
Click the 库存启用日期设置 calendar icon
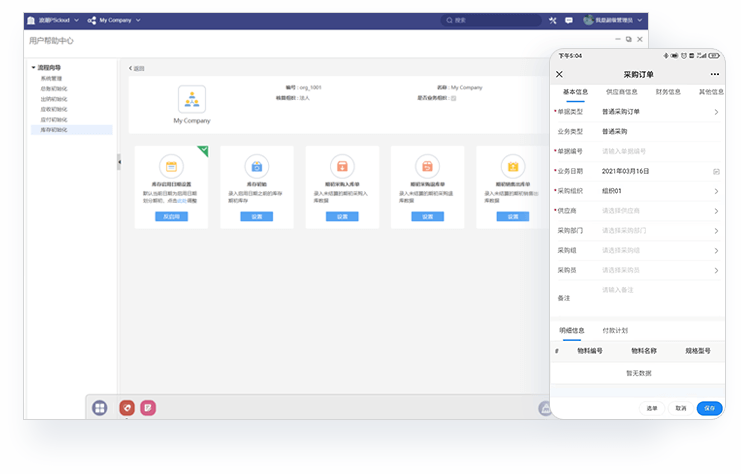point(171,166)
